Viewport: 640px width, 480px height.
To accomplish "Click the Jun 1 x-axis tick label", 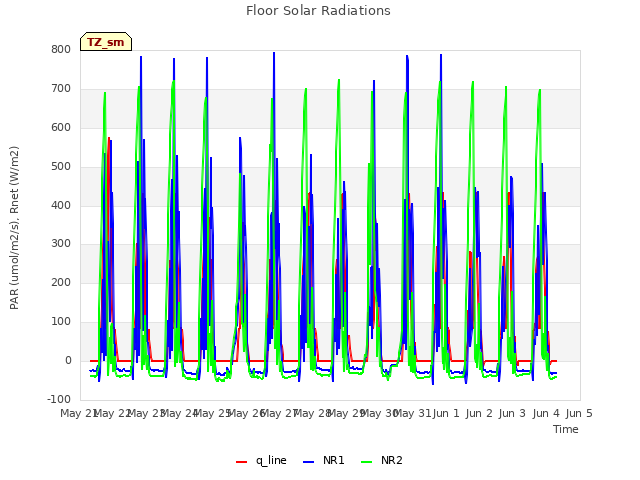I will (446, 413).
